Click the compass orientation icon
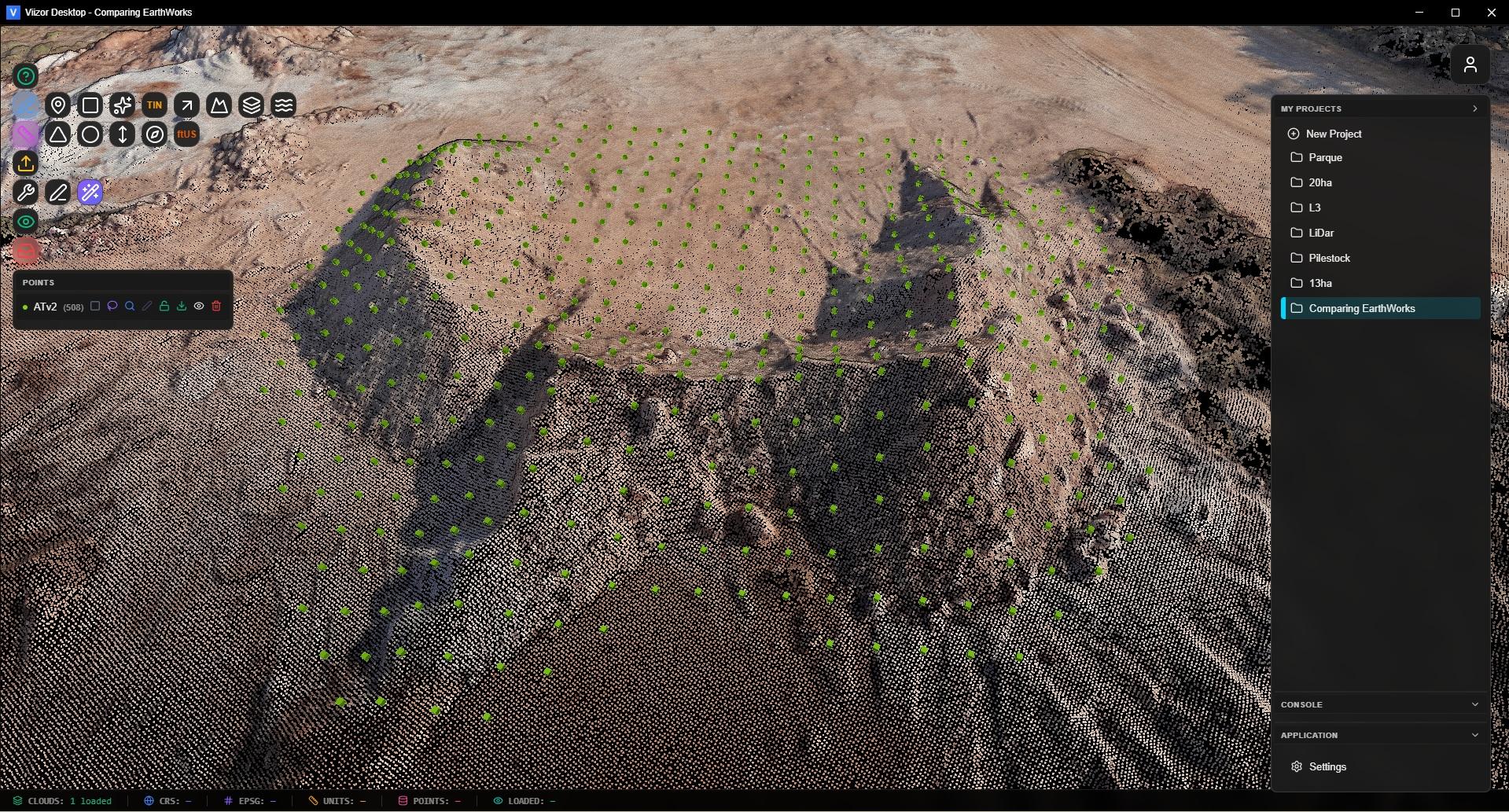This screenshot has width=1509, height=812. coord(155,134)
